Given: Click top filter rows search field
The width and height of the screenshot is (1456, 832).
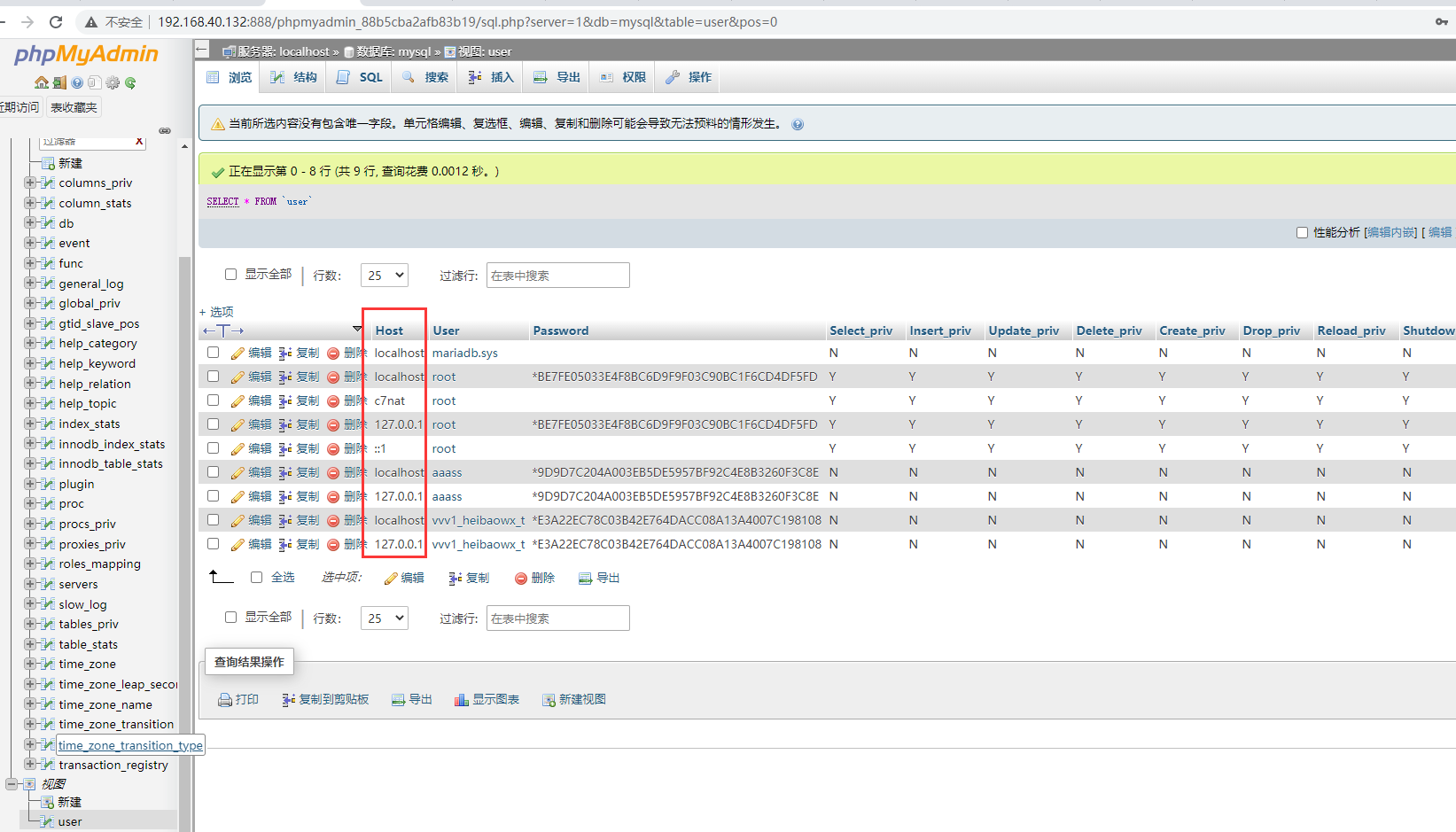Looking at the screenshot, I should (x=558, y=276).
